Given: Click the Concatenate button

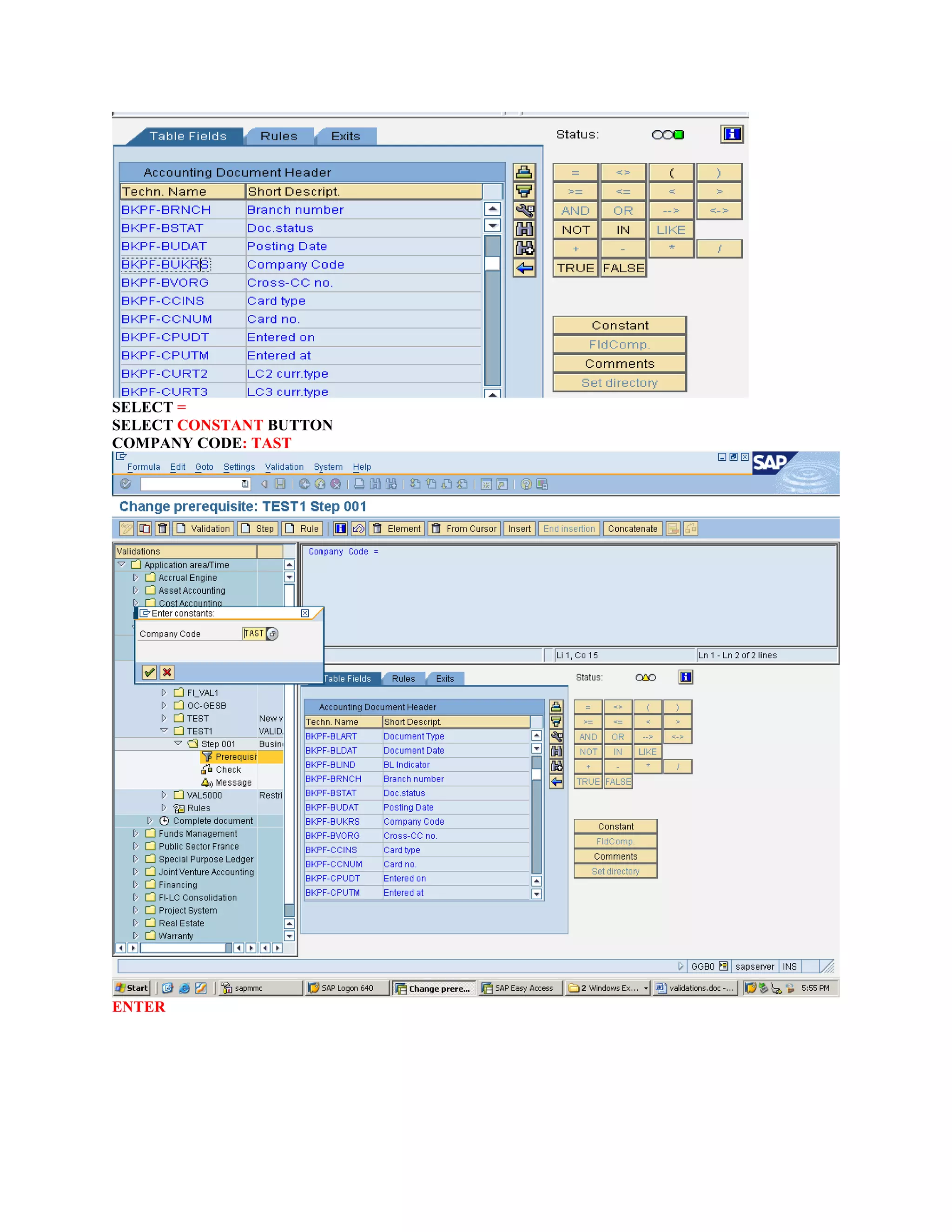Looking at the screenshot, I should tap(632, 529).
